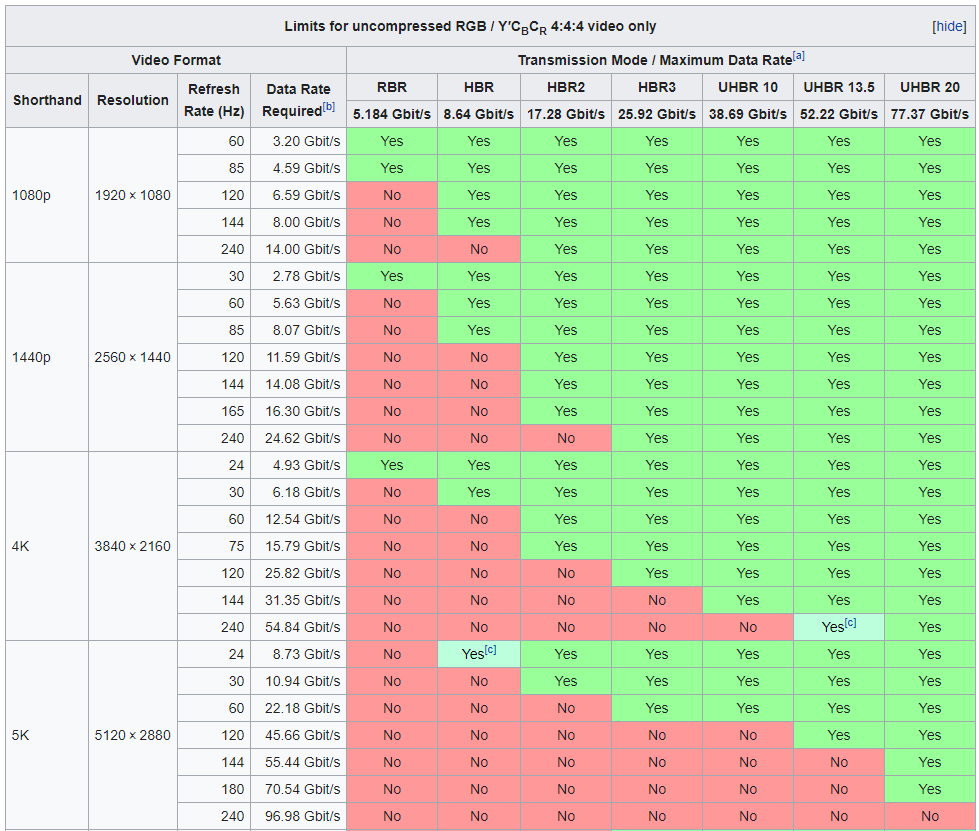Click the 14.00 Gbit/s data rate value
This screenshot has width=979, height=831.
point(303,249)
